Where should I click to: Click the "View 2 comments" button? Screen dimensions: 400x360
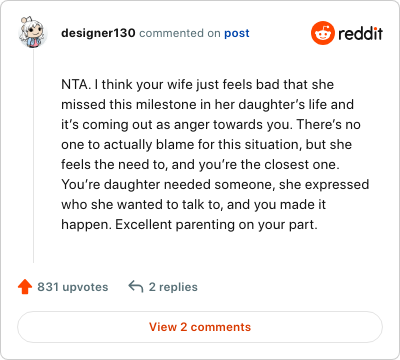click(200, 327)
